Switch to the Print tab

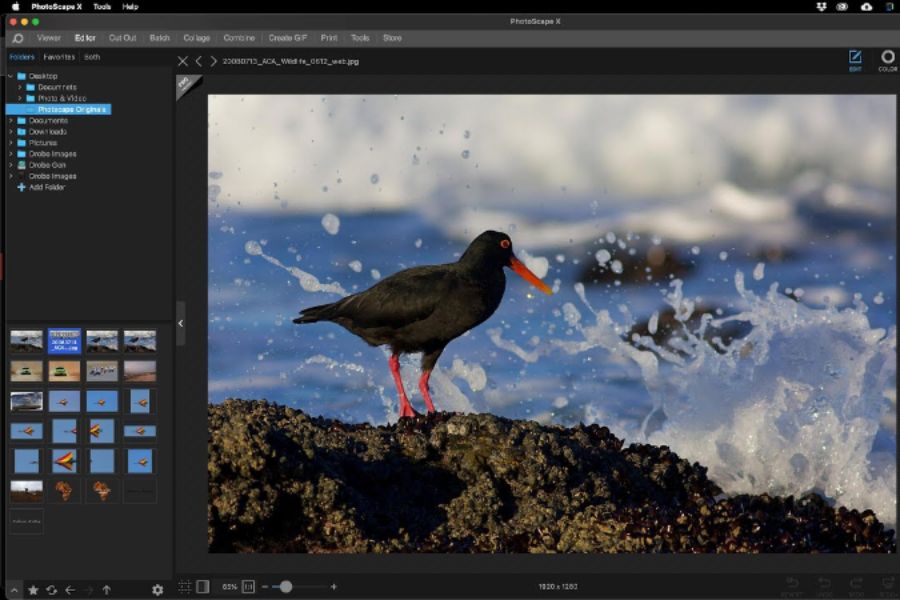tap(329, 38)
